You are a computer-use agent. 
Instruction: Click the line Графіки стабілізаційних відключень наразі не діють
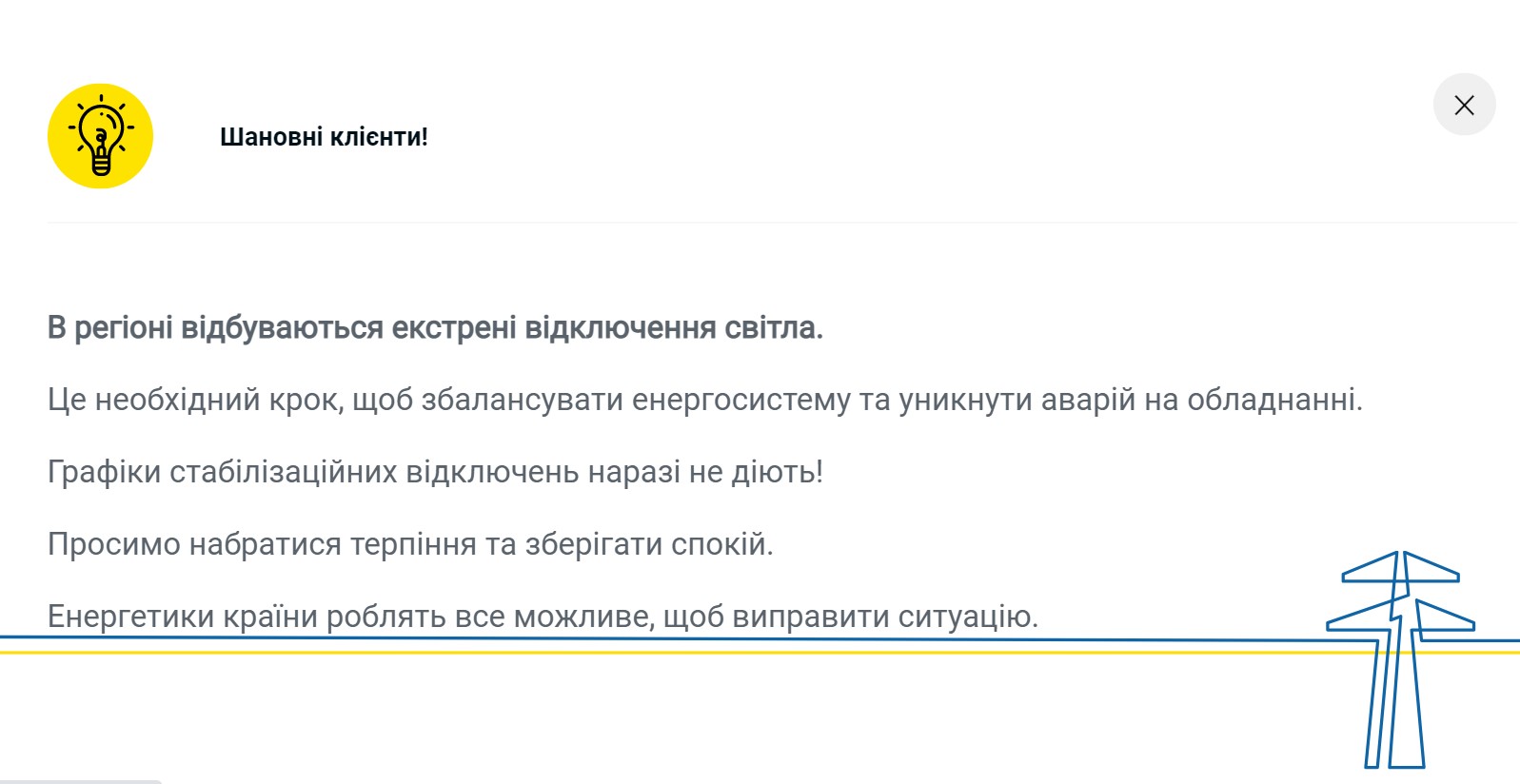tap(435, 471)
